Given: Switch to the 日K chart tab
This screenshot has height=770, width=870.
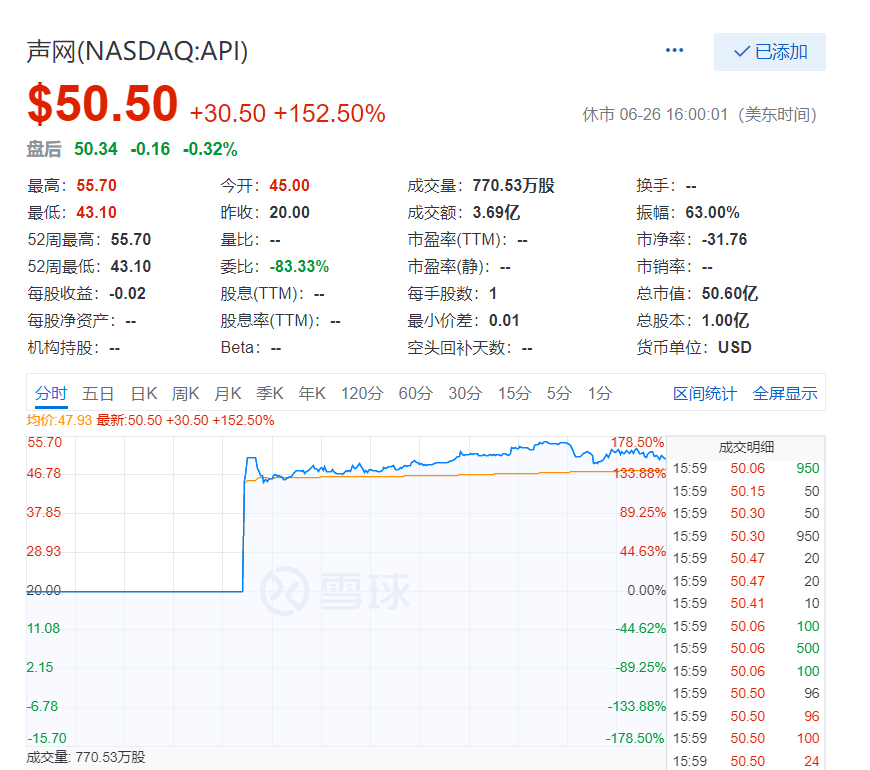Looking at the screenshot, I should click(x=144, y=394).
